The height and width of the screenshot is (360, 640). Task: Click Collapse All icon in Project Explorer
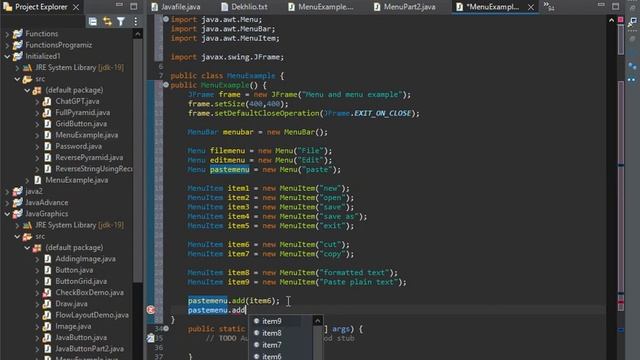pyautogui.click(x=93, y=22)
